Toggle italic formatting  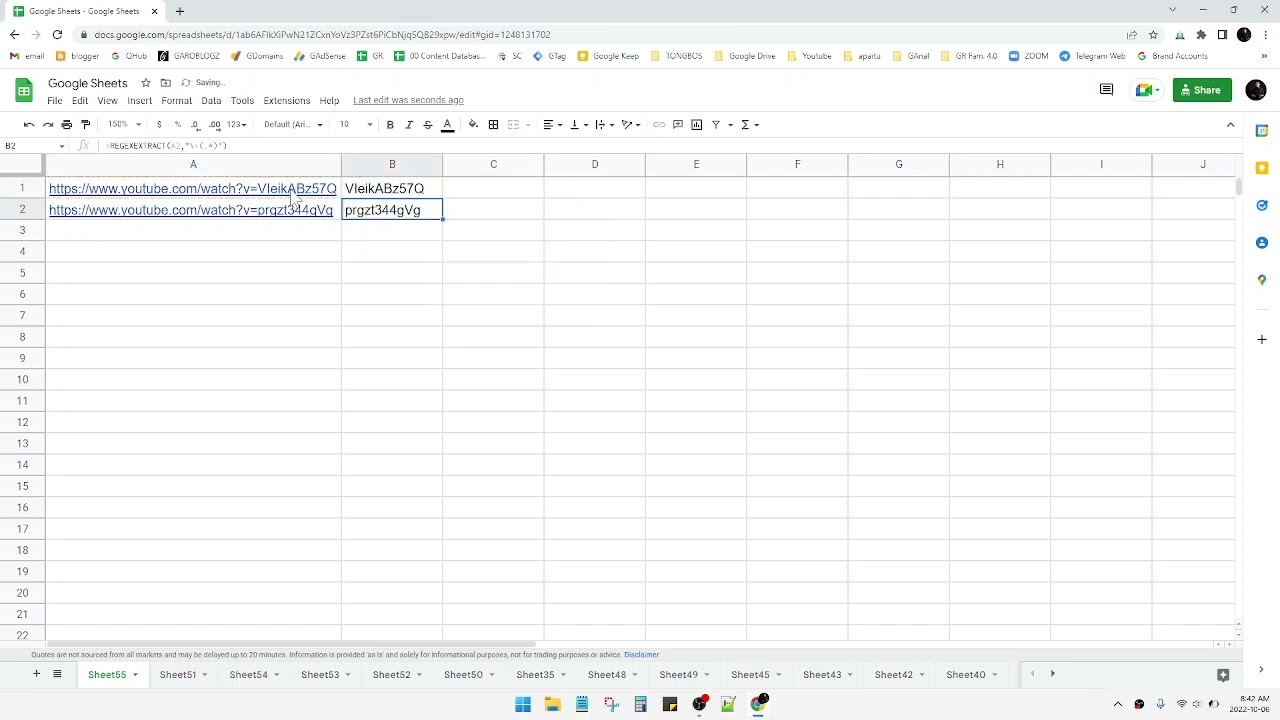point(409,125)
